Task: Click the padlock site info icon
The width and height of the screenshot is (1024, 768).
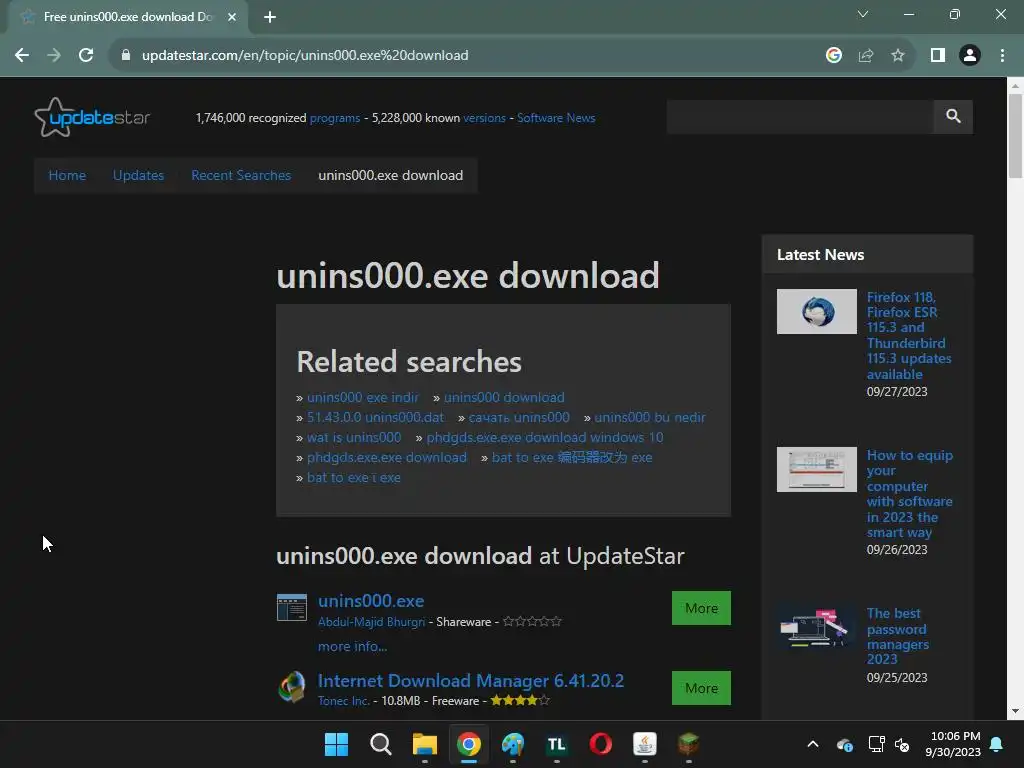Action: coord(125,56)
